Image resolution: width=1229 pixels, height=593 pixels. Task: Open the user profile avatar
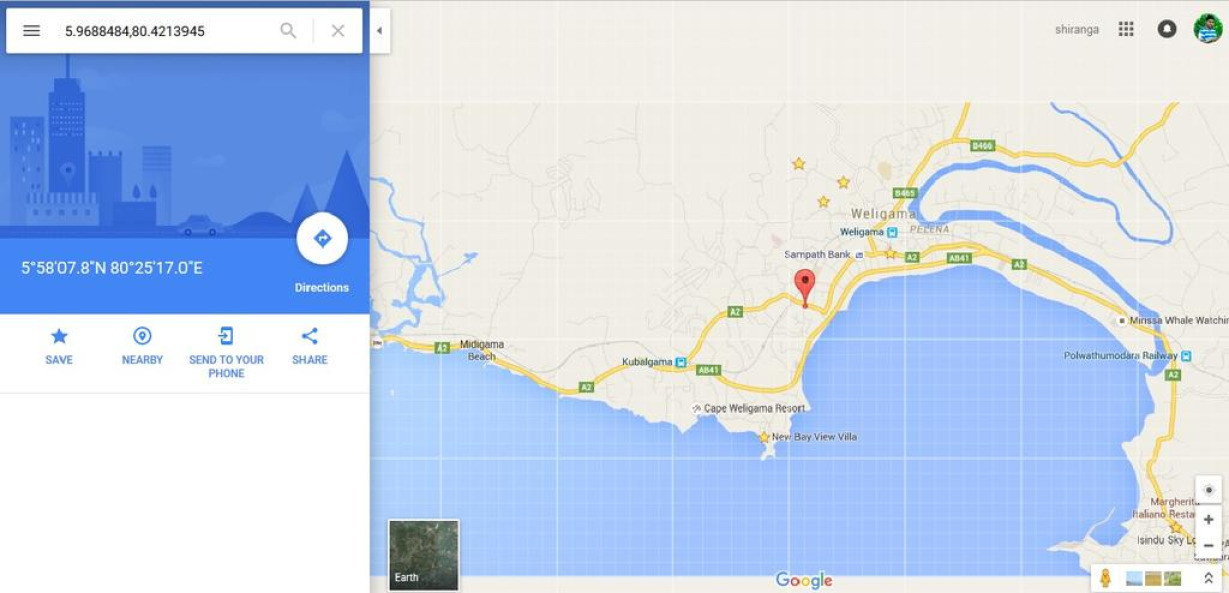1208,29
